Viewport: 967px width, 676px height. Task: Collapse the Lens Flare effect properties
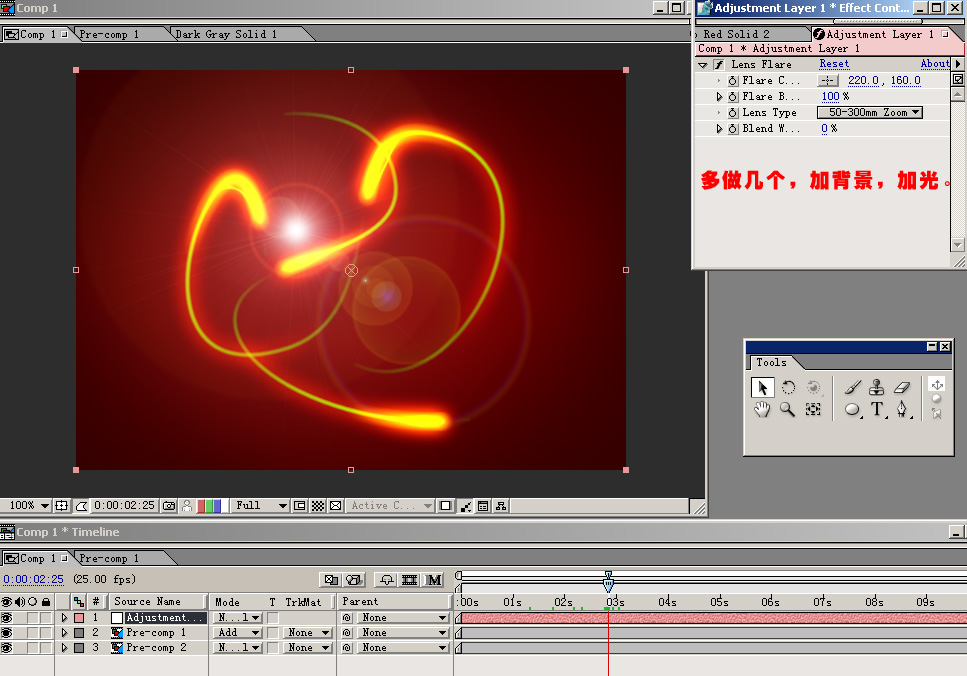[x=702, y=65]
